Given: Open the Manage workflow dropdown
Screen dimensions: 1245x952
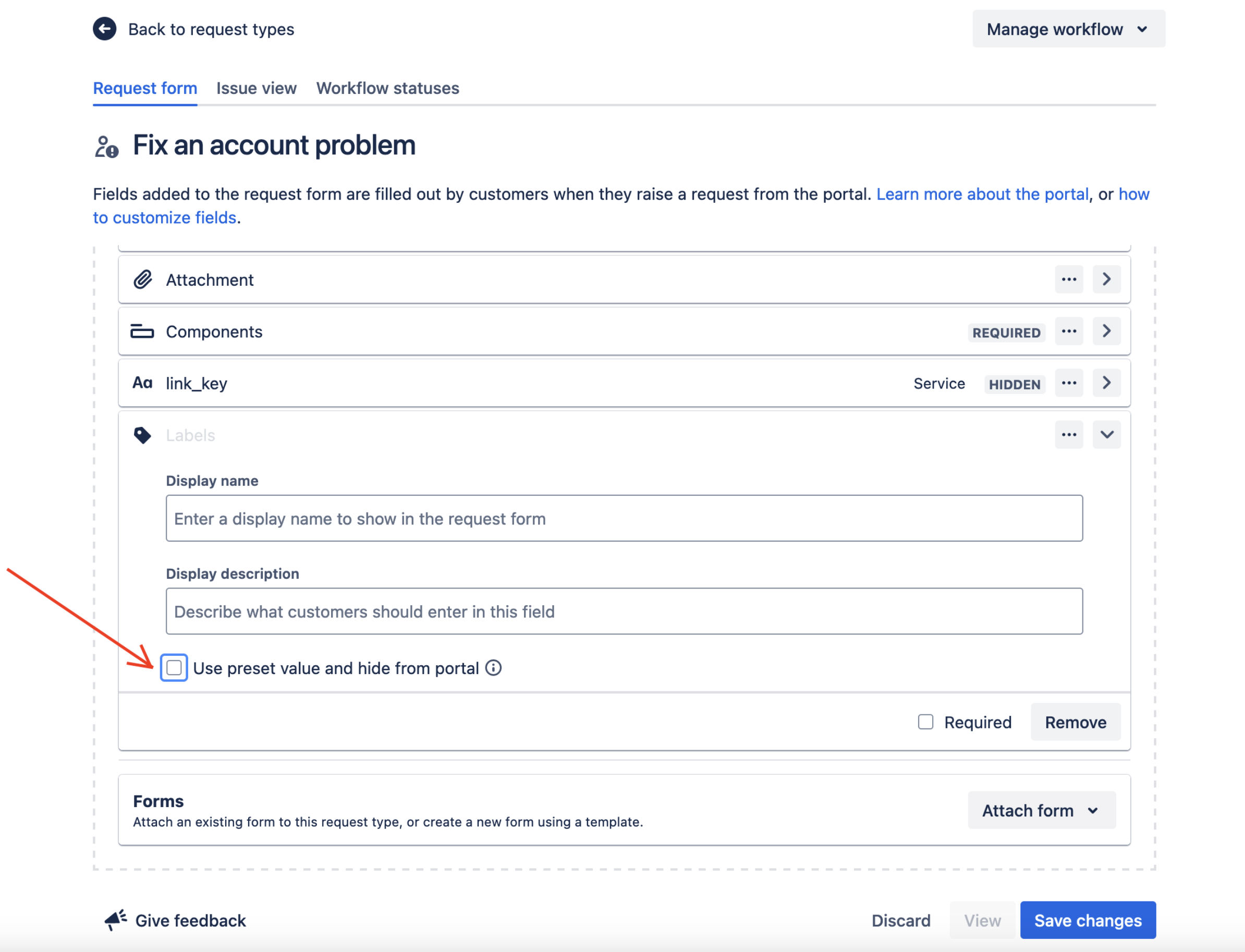Looking at the screenshot, I should pyautogui.click(x=1068, y=29).
